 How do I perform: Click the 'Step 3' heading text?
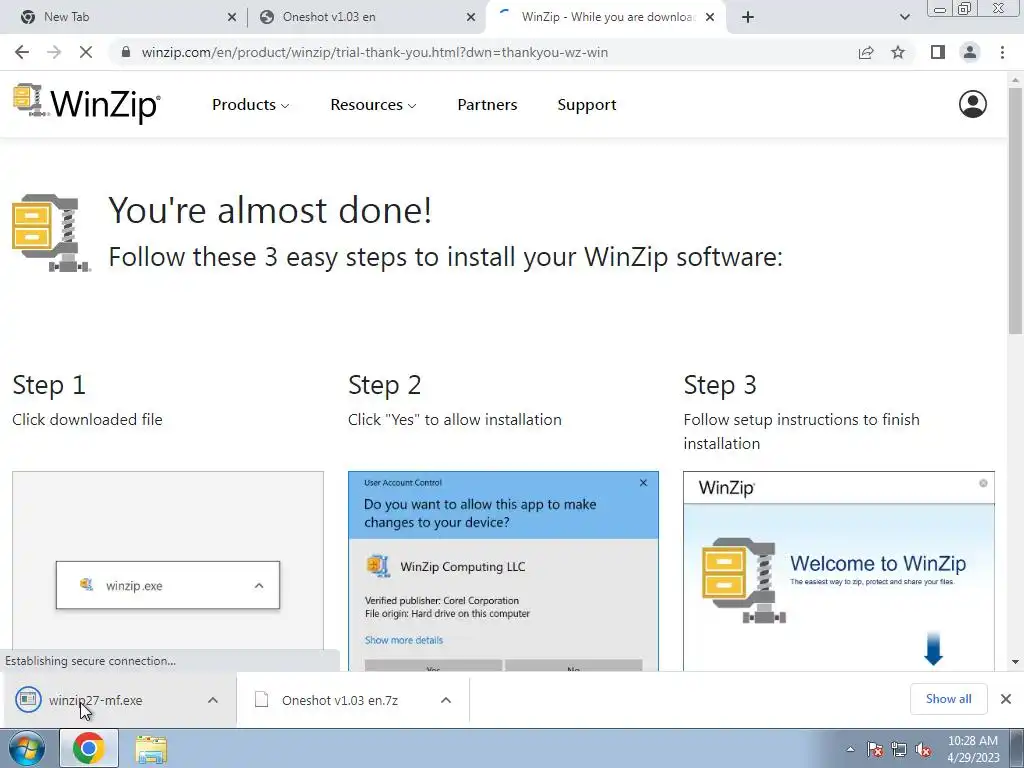pos(720,385)
